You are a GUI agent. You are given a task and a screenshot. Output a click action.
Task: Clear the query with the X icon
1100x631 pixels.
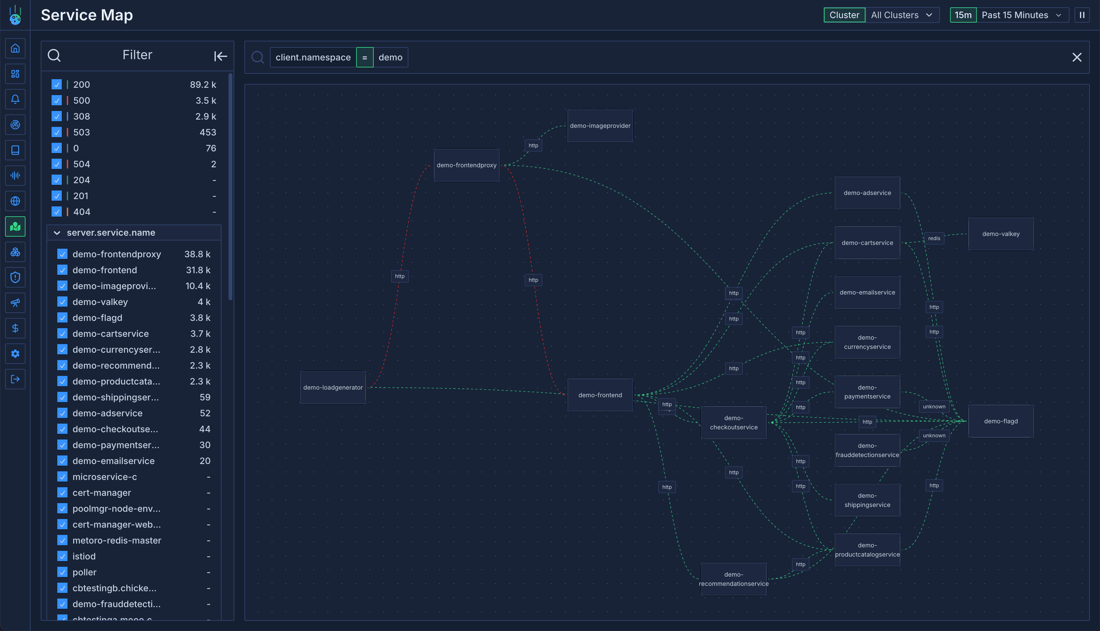click(x=1077, y=58)
